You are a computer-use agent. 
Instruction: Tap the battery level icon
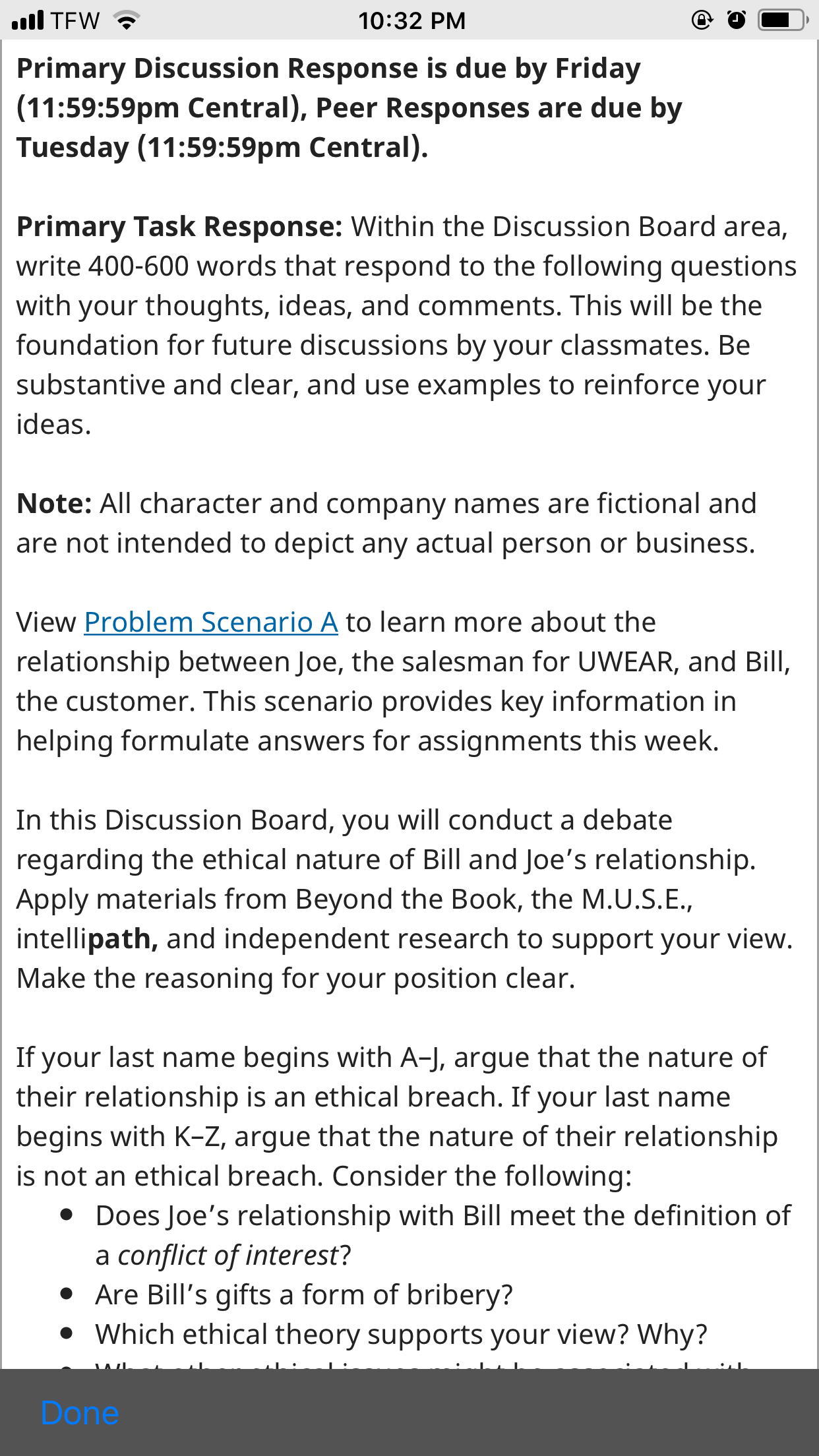pyautogui.click(x=783, y=20)
